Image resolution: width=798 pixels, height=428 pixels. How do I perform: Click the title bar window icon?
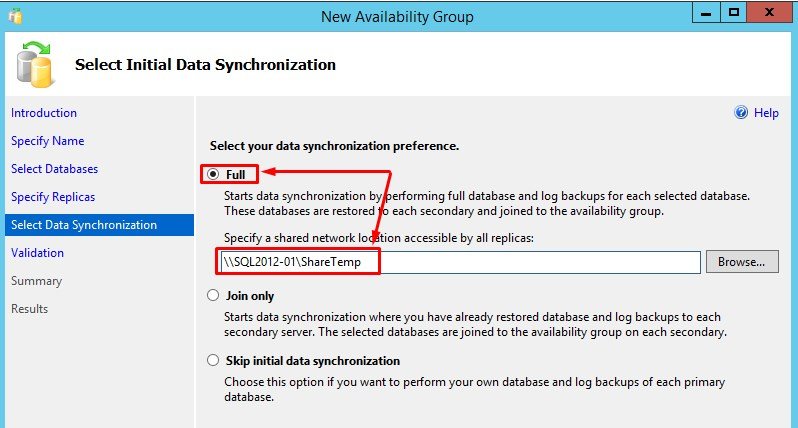coord(14,16)
